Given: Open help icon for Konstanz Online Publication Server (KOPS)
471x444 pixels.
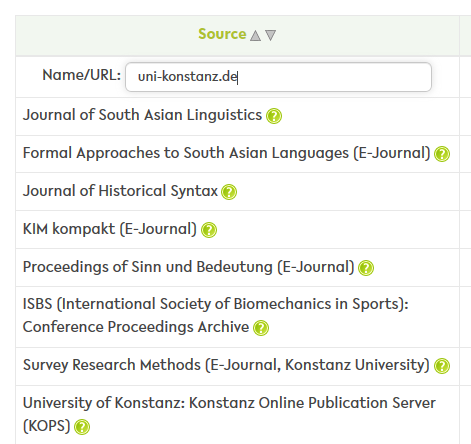Looking at the screenshot, I should [82, 427].
